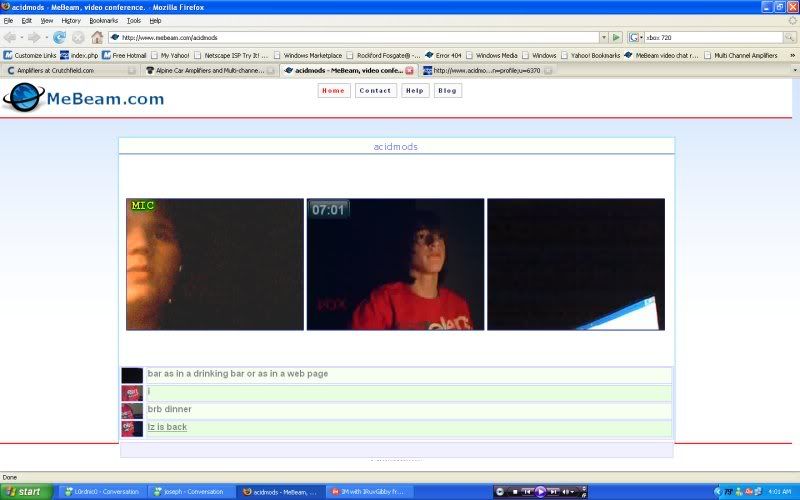Open the list-all-tabs dropdown arrow
This screenshot has width=800, height=500.
[795, 70]
